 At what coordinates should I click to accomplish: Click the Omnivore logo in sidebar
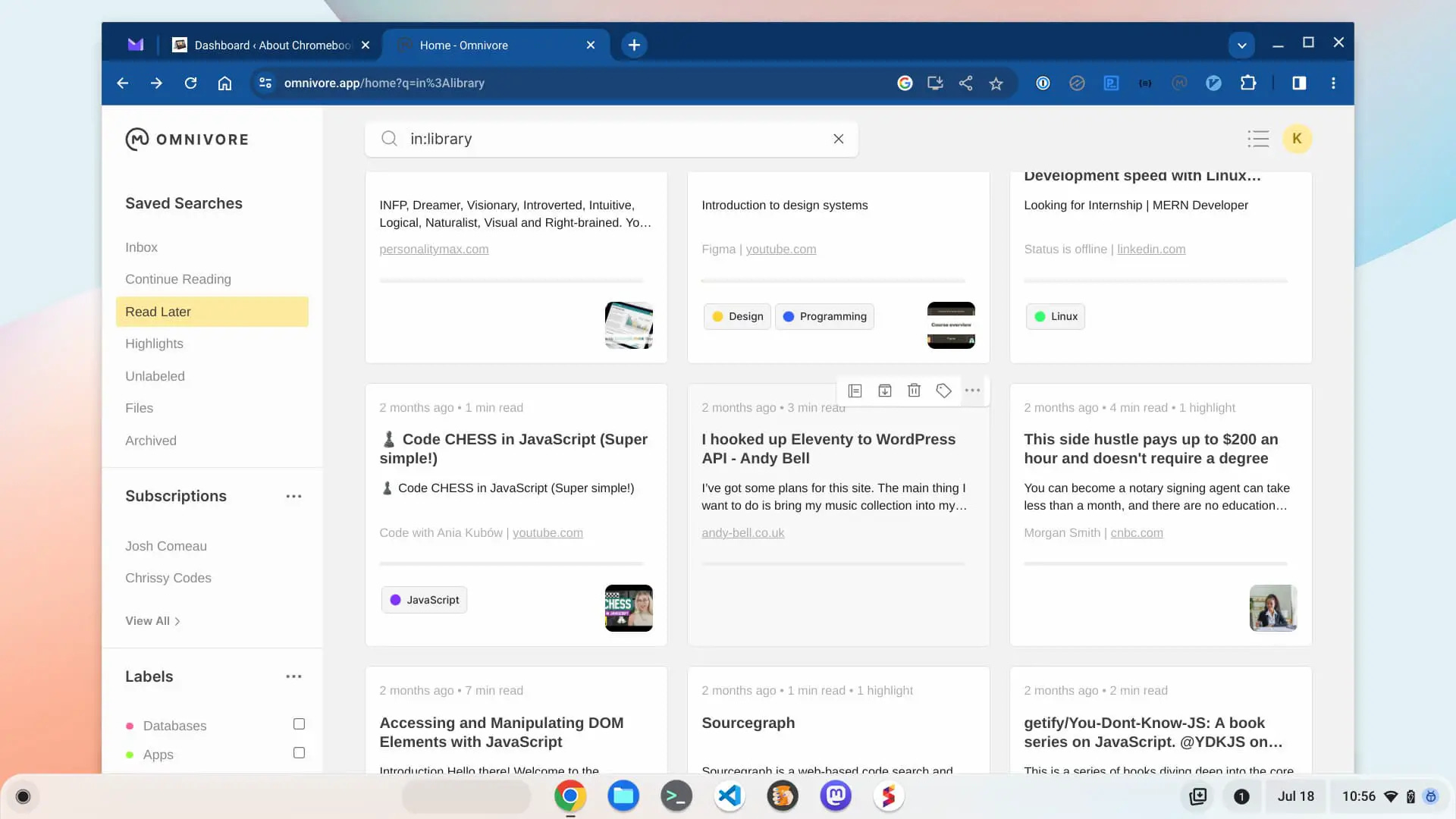187,139
